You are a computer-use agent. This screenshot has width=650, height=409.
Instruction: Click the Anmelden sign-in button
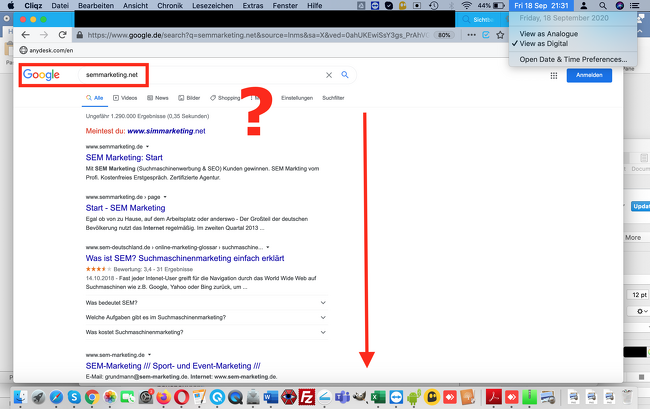click(x=589, y=75)
